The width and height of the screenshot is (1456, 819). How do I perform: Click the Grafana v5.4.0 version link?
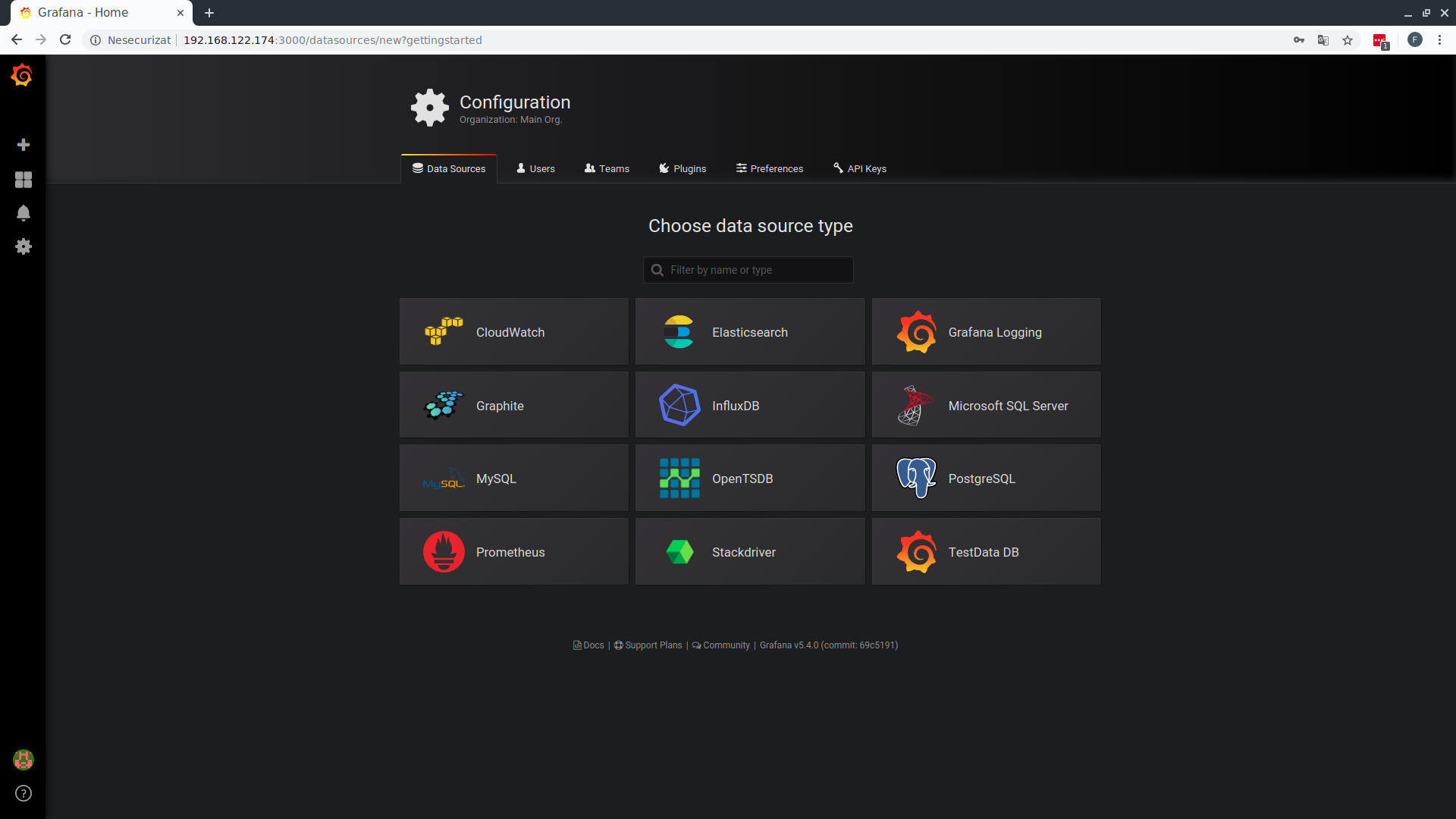[x=829, y=645]
